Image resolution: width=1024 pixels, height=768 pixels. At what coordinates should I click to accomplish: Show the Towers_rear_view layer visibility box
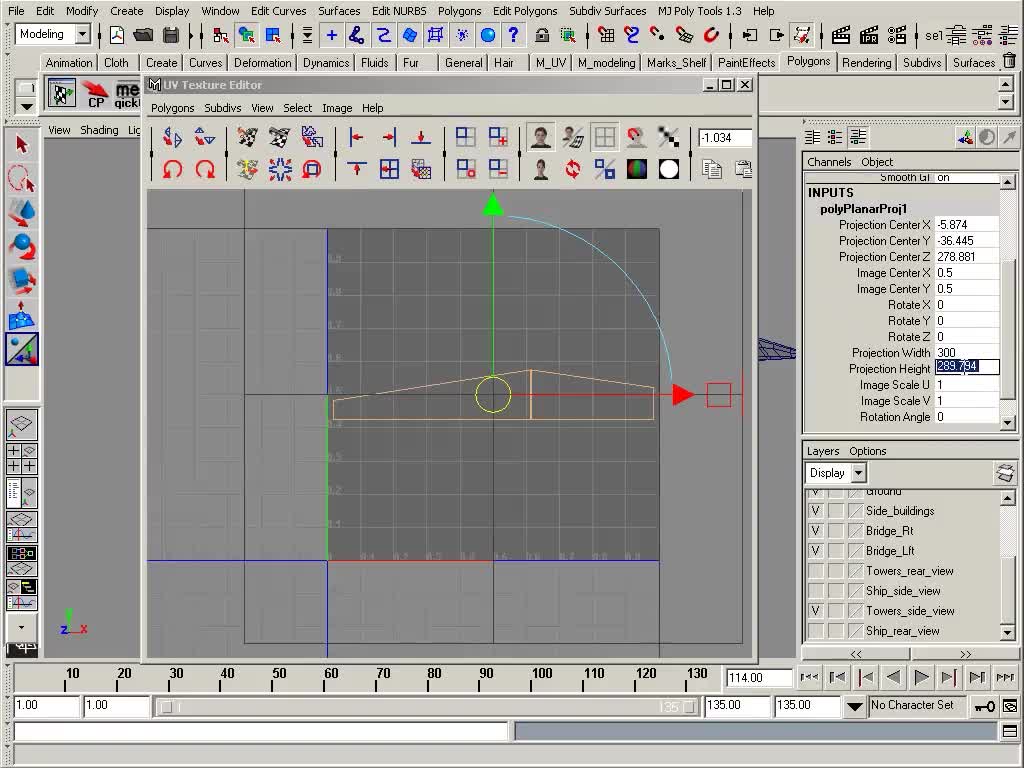(815, 571)
